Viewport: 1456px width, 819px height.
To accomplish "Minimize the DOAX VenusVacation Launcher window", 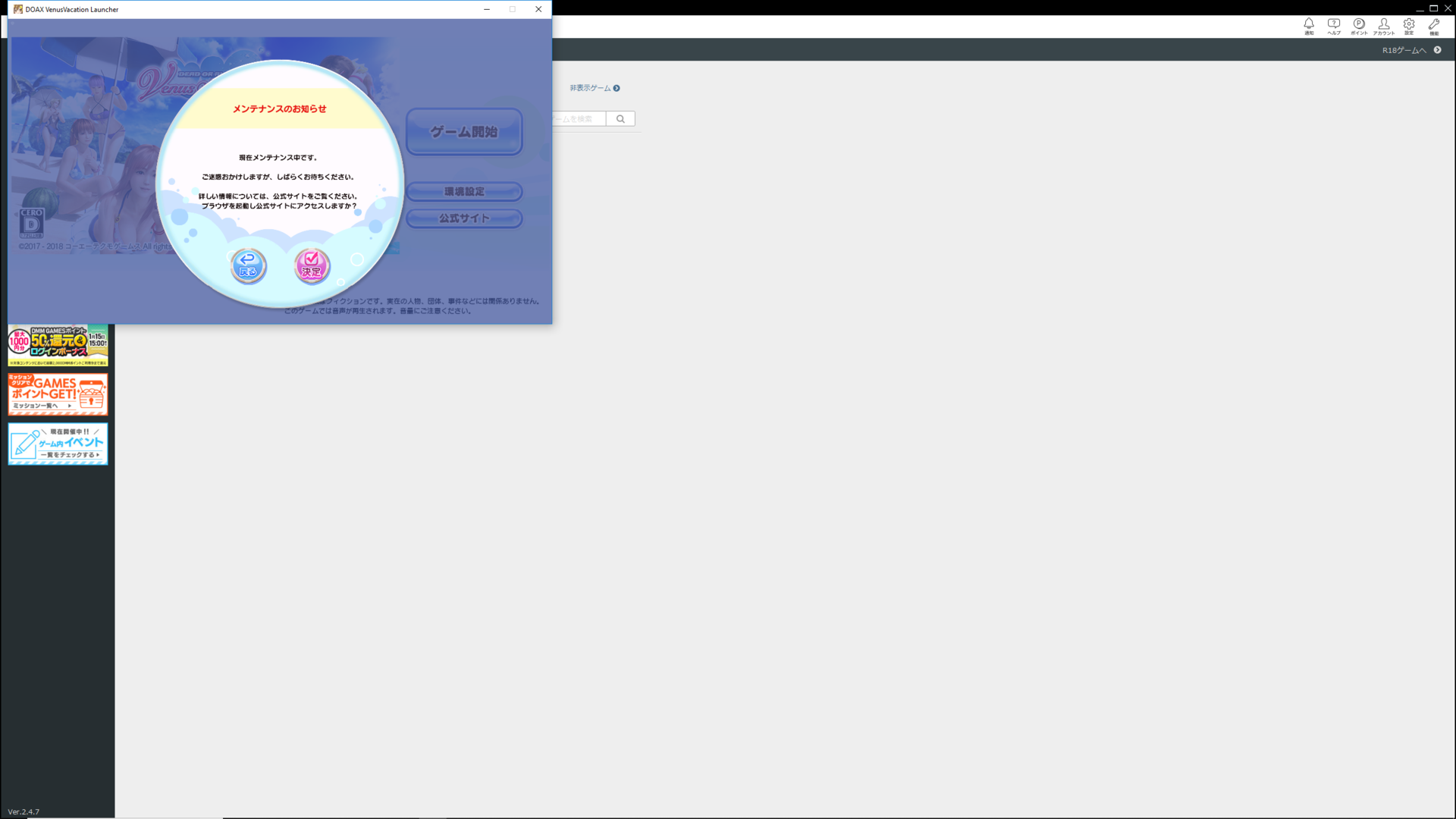I will tap(487, 9).
